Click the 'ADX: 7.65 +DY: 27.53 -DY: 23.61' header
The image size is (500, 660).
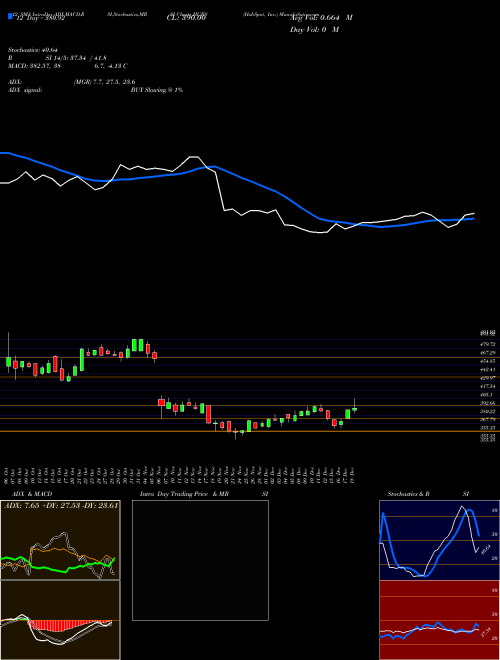coord(61,505)
